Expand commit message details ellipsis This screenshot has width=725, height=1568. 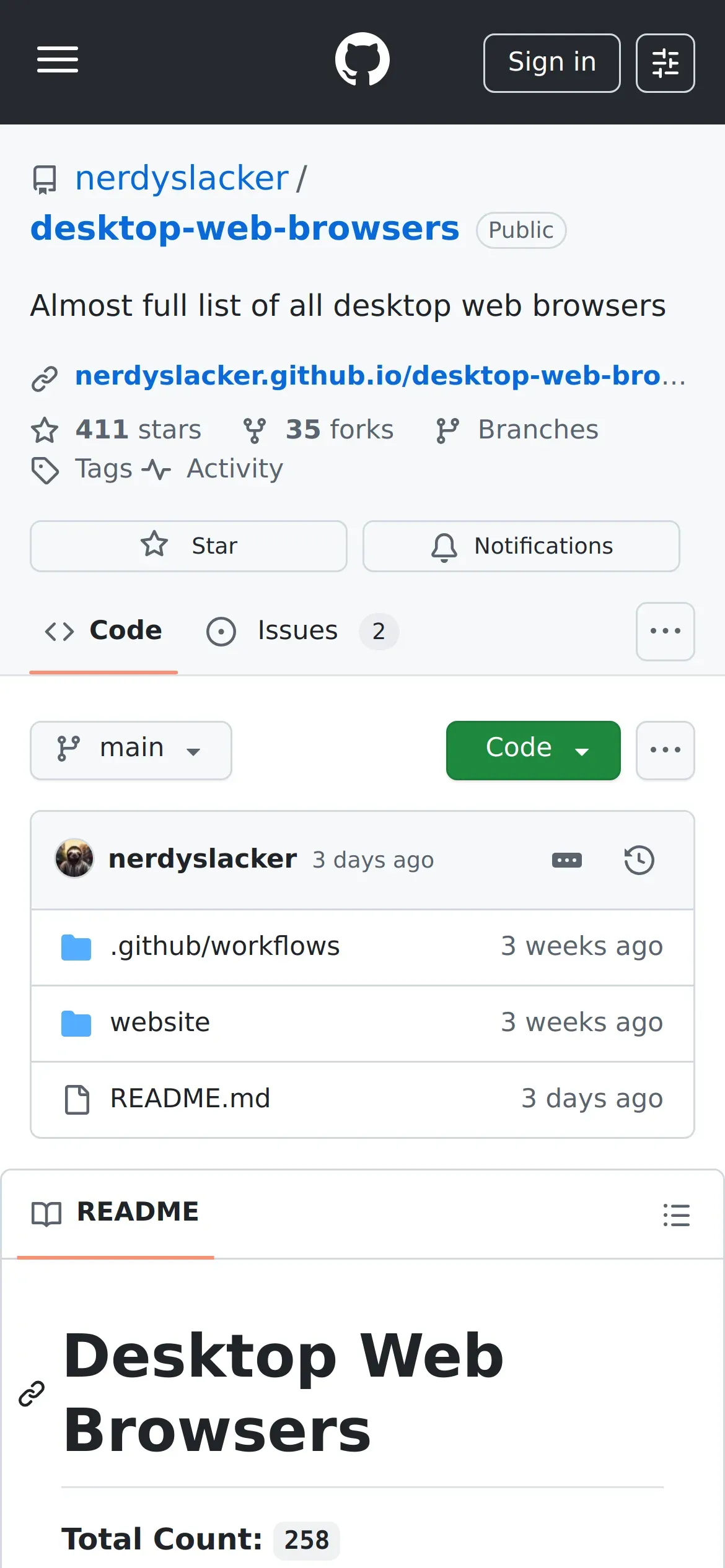tap(567, 860)
